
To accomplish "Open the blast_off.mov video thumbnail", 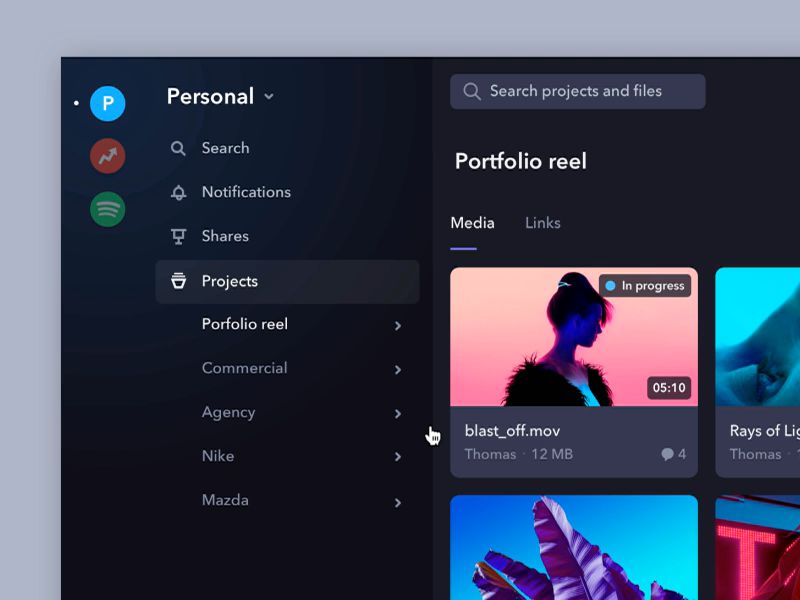I will coord(574,337).
